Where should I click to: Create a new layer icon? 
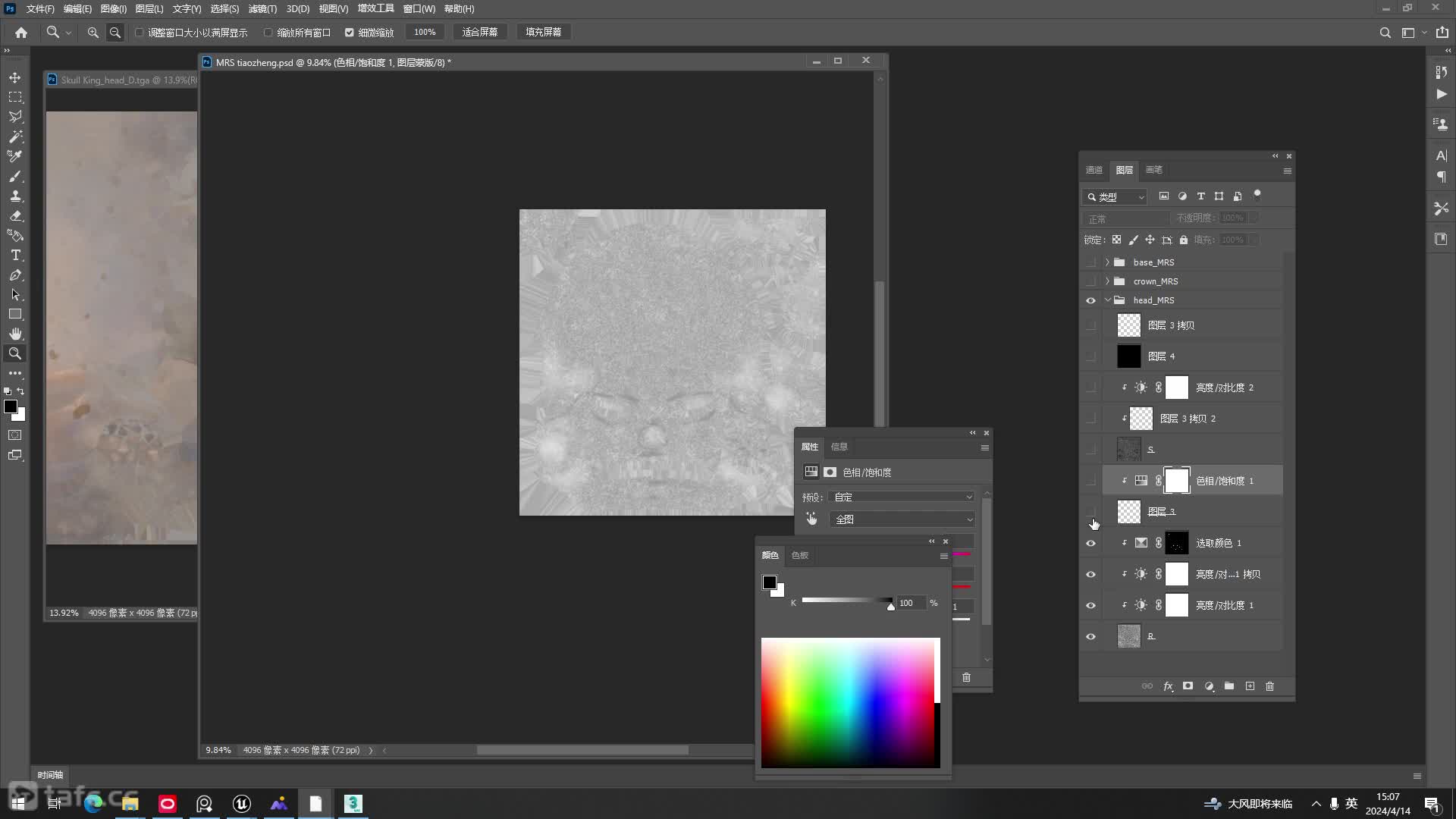[x=1250, y=686]
